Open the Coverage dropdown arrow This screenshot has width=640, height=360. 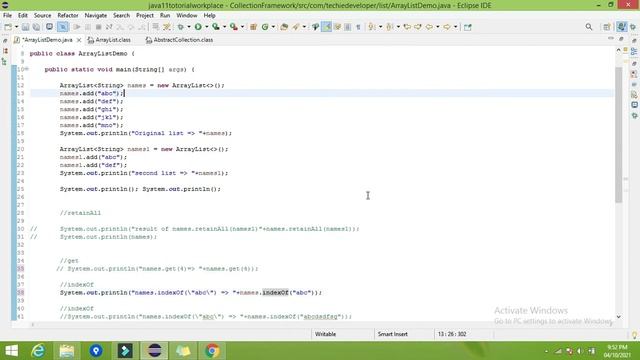224,27
